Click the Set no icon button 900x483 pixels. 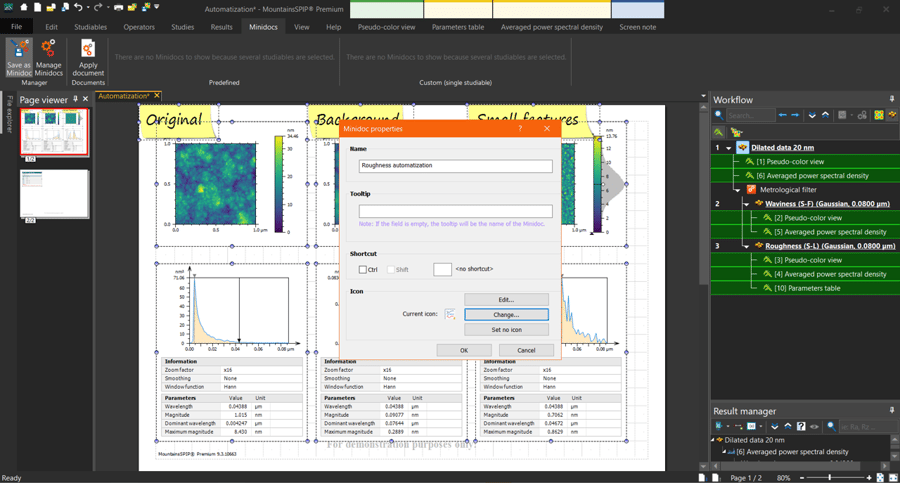[506, 330]
